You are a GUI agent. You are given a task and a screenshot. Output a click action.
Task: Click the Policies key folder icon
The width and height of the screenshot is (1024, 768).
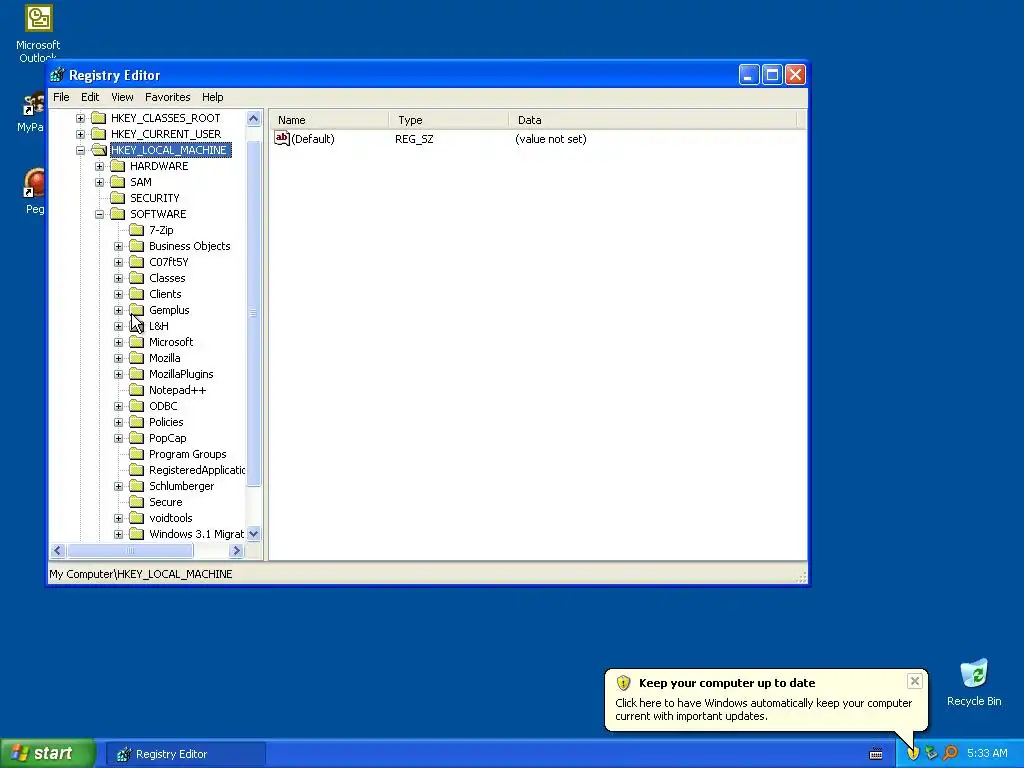coord(136,422)
